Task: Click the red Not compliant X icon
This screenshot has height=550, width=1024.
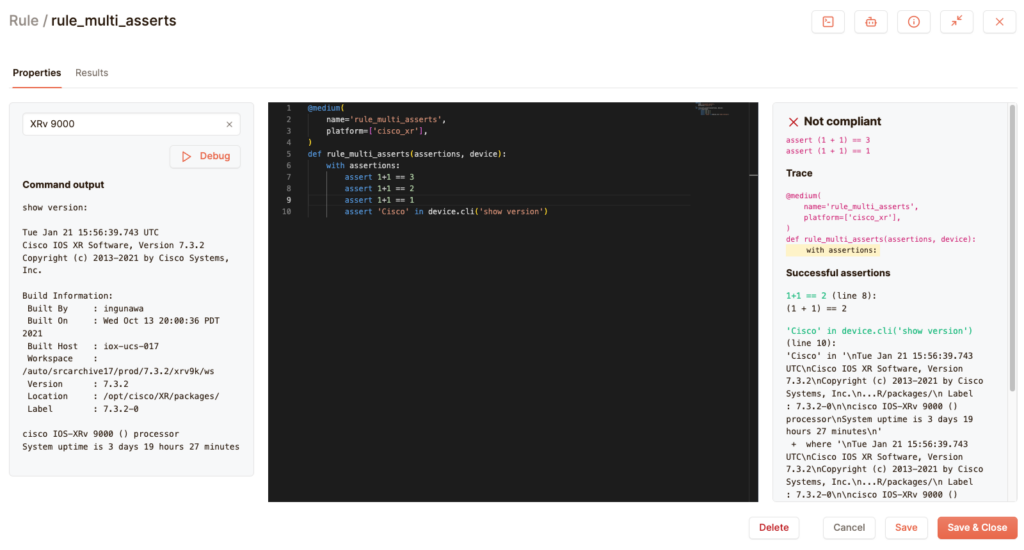Action: click(x=794, y=121)
